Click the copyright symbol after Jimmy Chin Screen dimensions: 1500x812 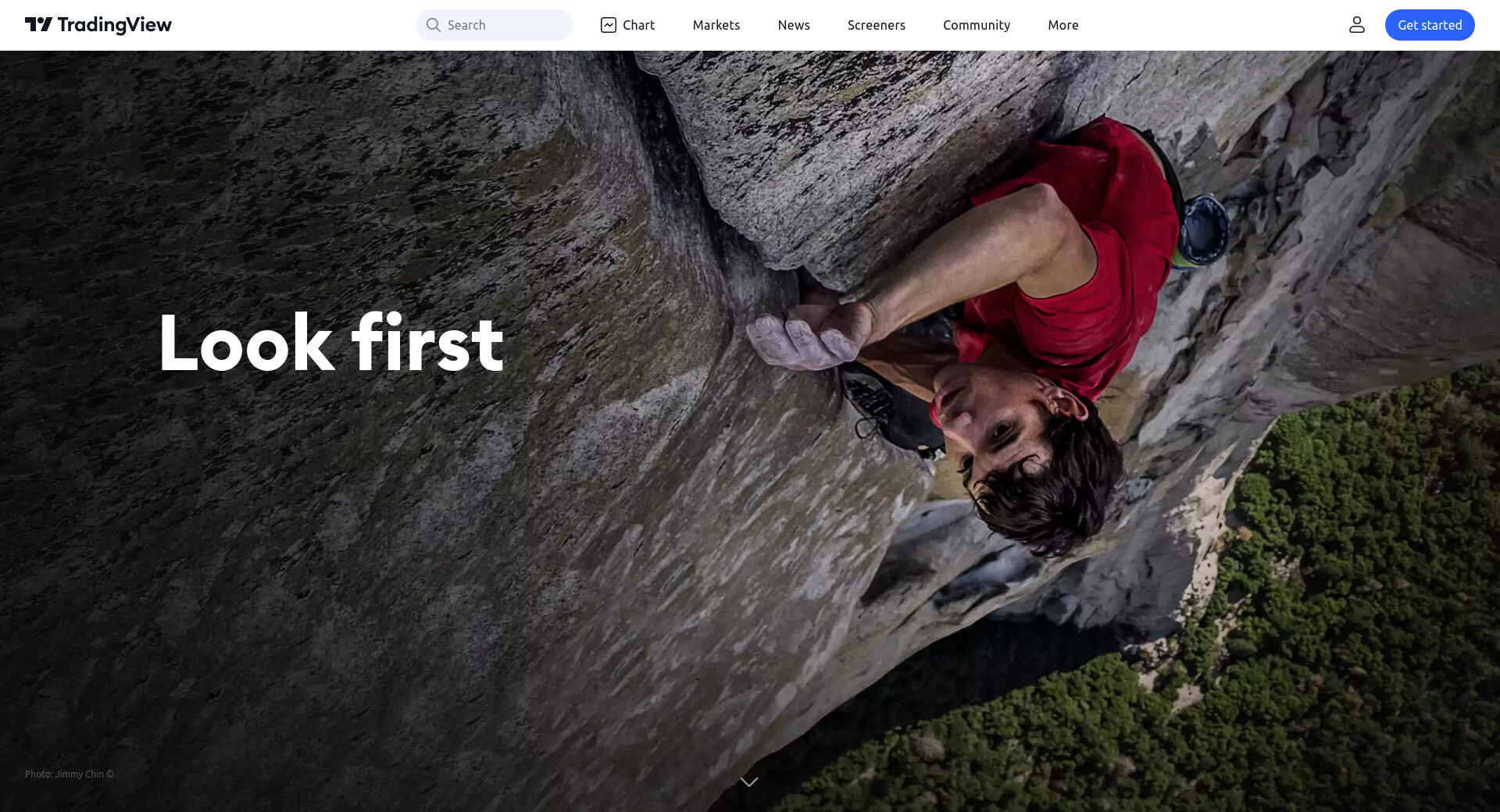coord(110,775)
